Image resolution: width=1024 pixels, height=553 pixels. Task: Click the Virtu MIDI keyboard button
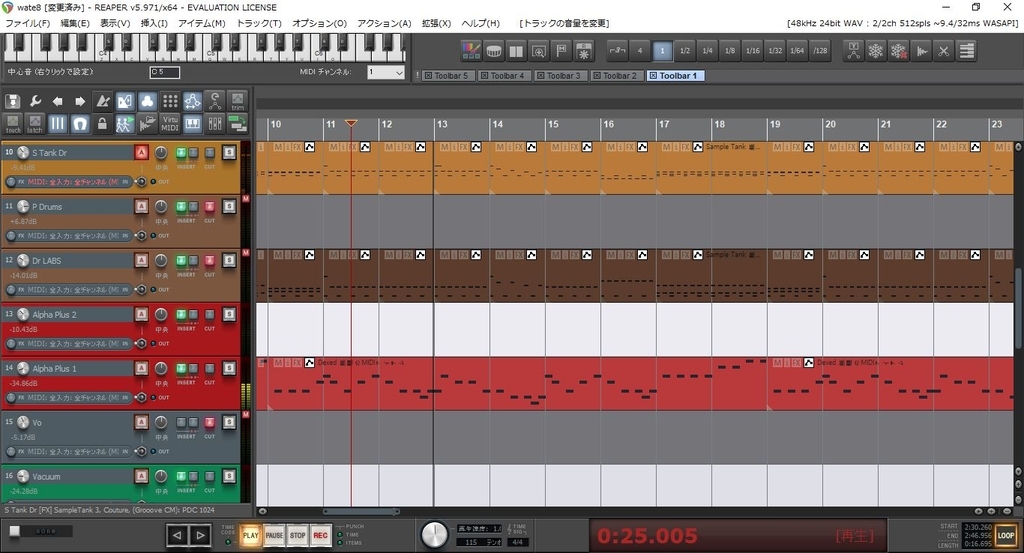click(170, 123)
